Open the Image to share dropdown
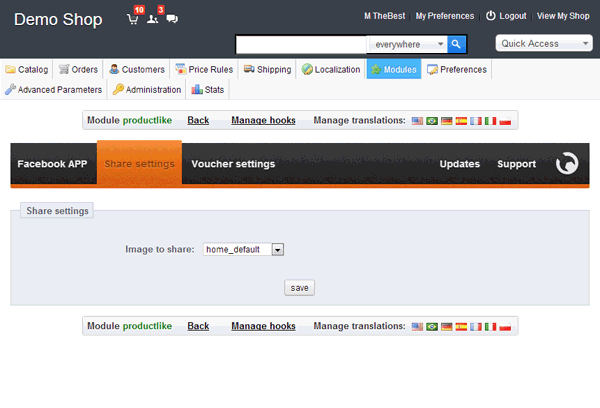Viewport: 600px width, 408px height. (x=244, y=249)
